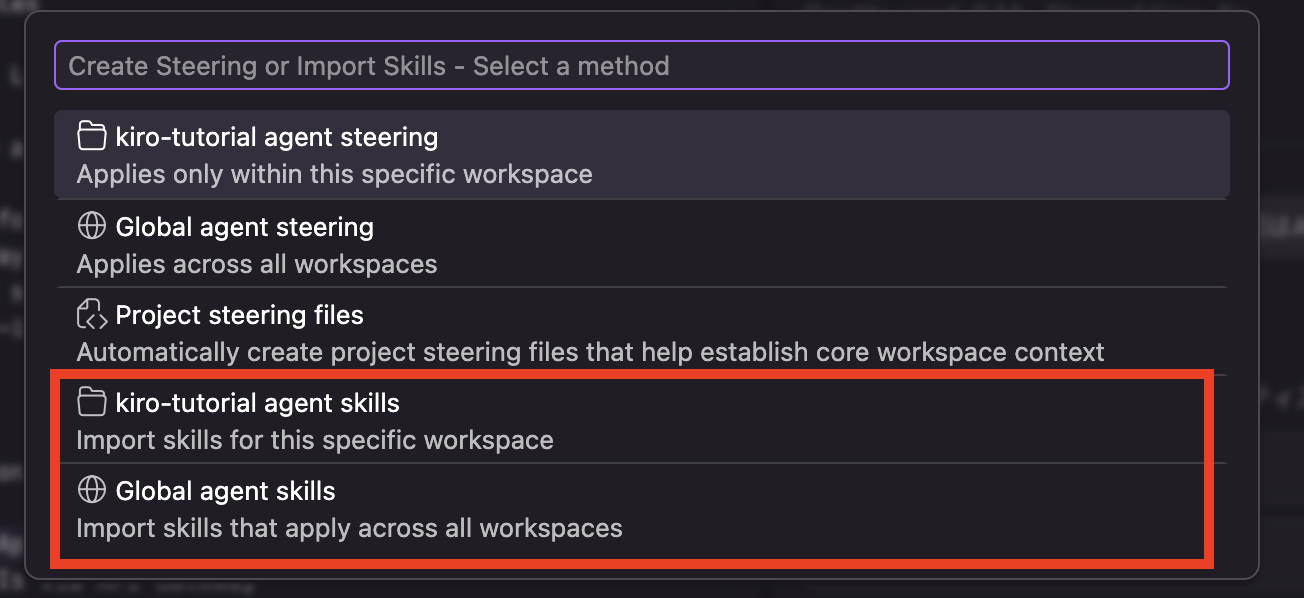Click Applies across all workspaces subtitle
Image resolution: width=1304 pixels, height=598 pixels.
click(257, 264)
